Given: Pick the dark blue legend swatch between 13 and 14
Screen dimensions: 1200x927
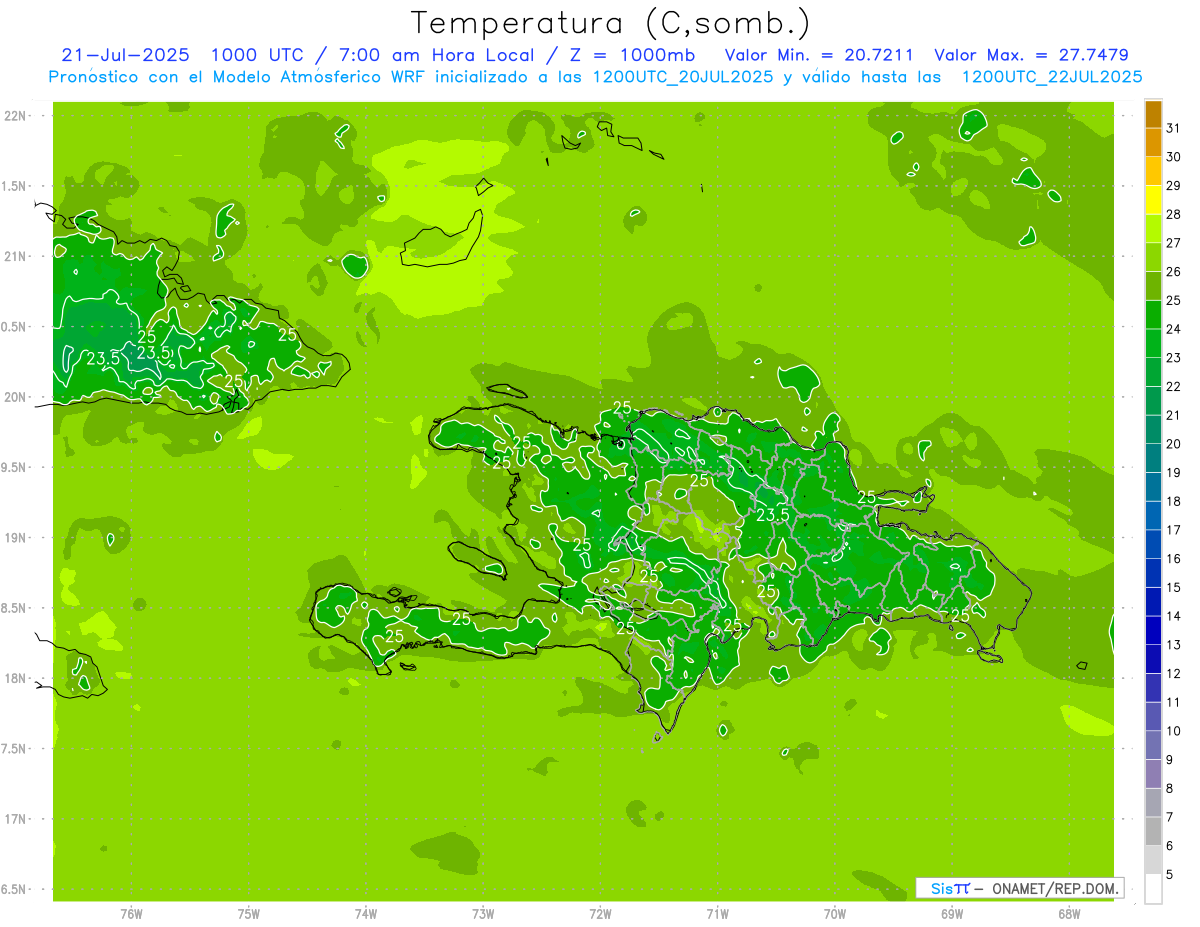Looking at the screenshot, I should [x=1153, y=630].
